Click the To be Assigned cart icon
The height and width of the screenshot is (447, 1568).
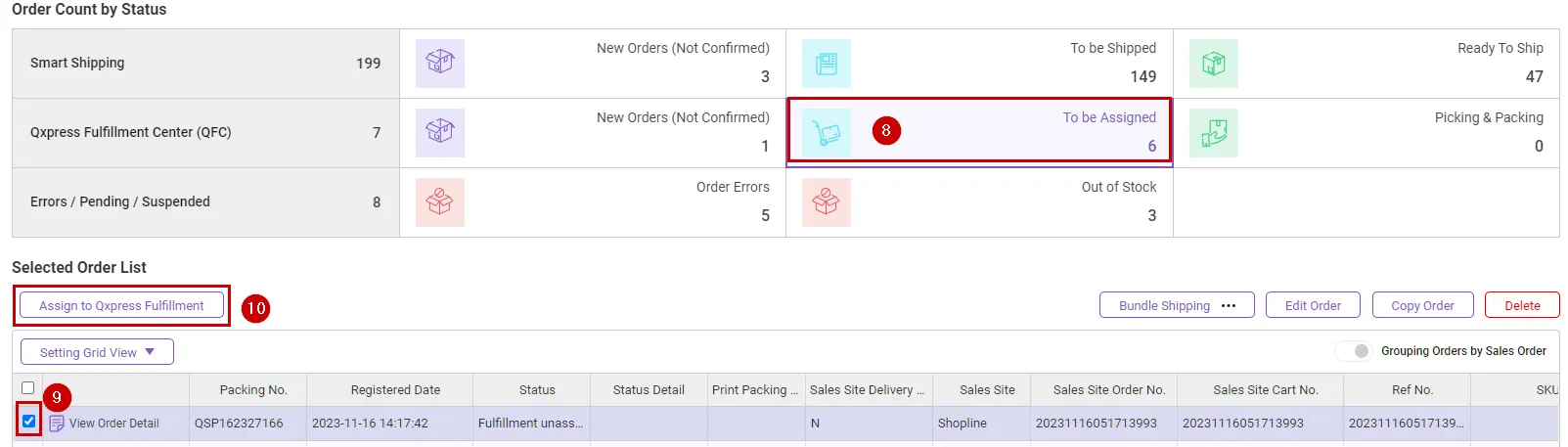pyautogui.click(x=827, y=133)
